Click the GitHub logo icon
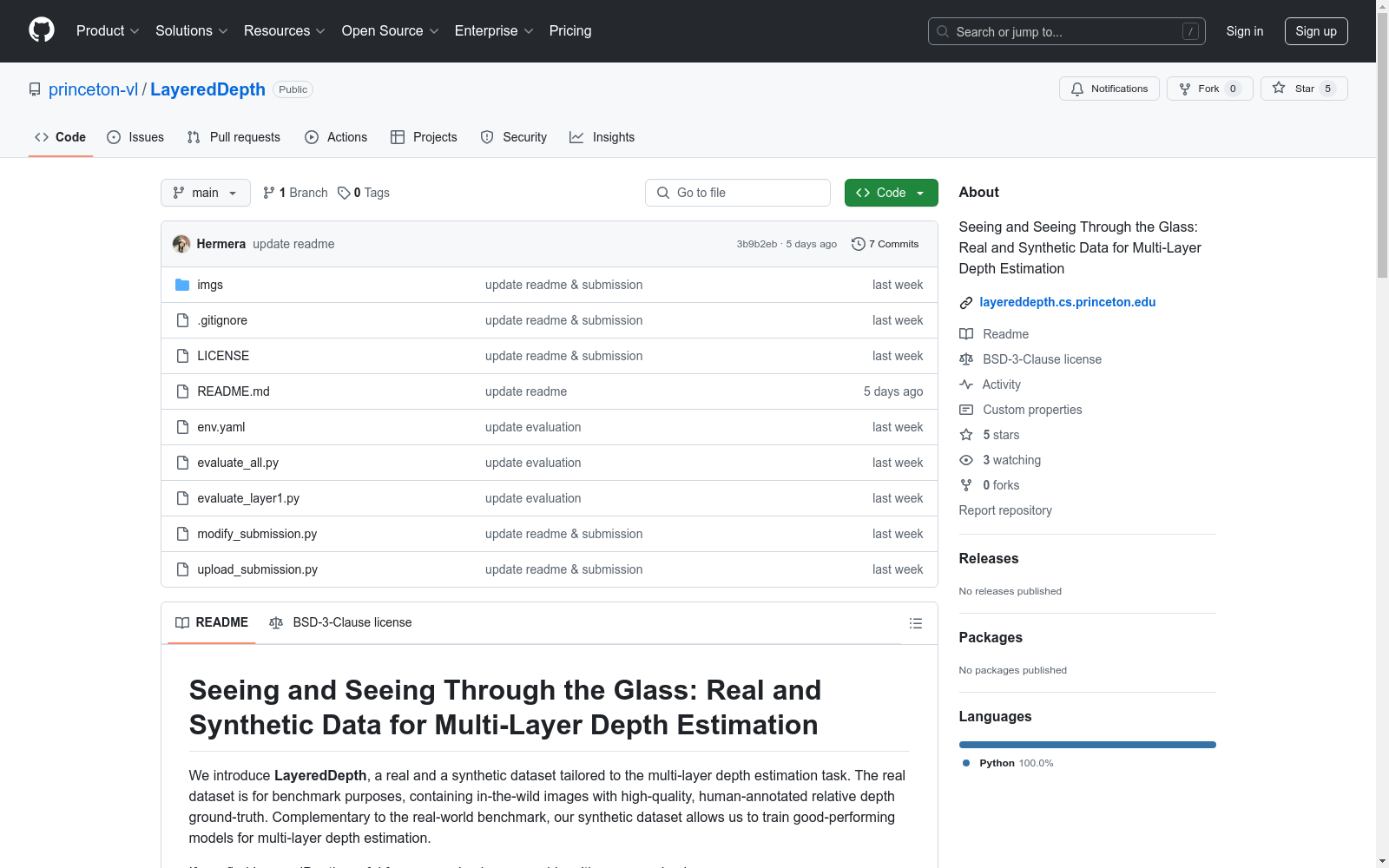The width and height of the screenshot is (1389, 868). 42,30
